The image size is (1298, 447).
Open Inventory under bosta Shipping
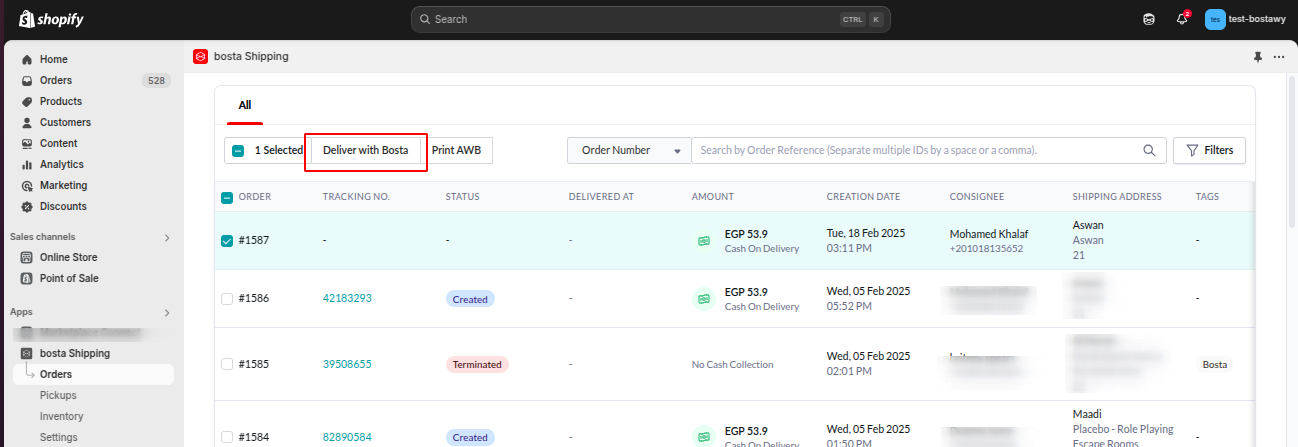click(x=61, y=416)
